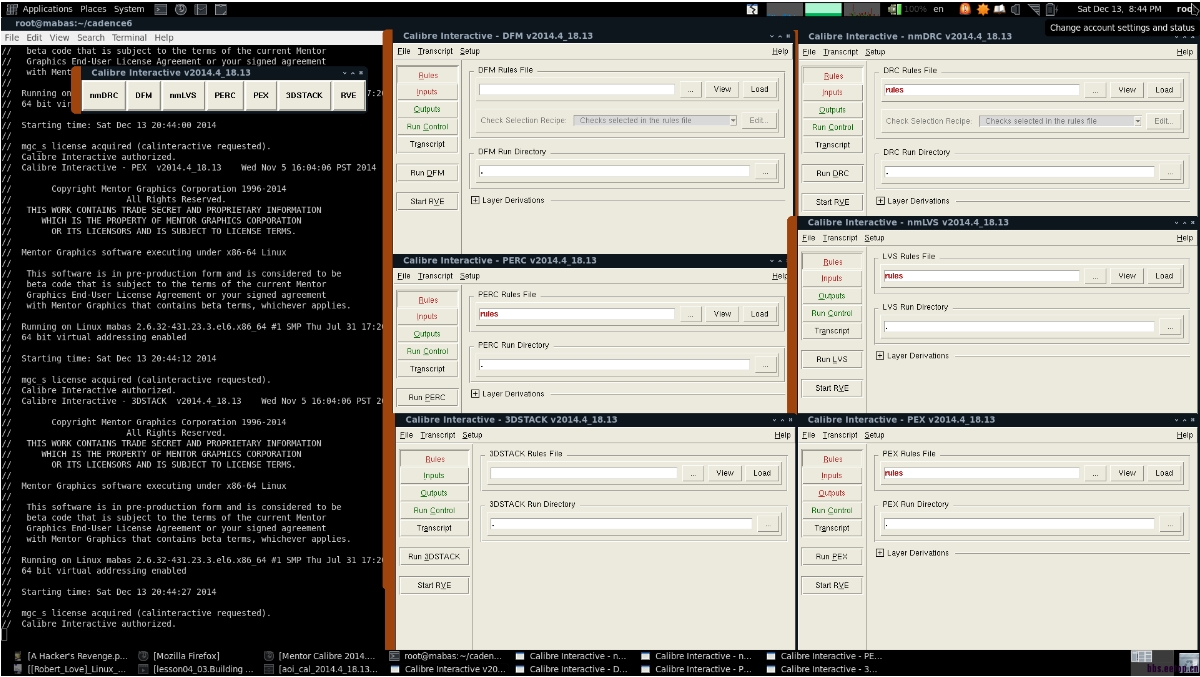Click the red alert tray icon

[966, 9]
